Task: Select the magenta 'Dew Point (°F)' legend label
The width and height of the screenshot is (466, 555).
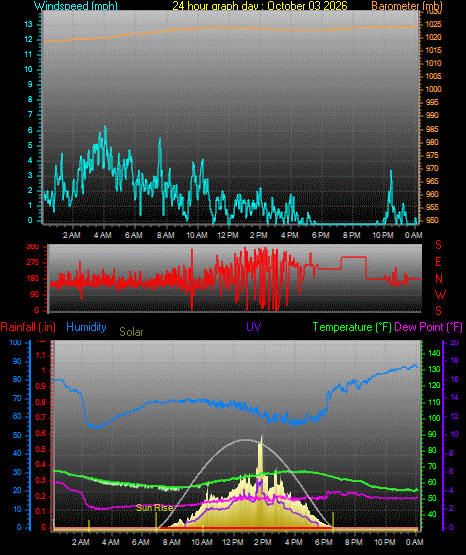Action: pos(428,327)
